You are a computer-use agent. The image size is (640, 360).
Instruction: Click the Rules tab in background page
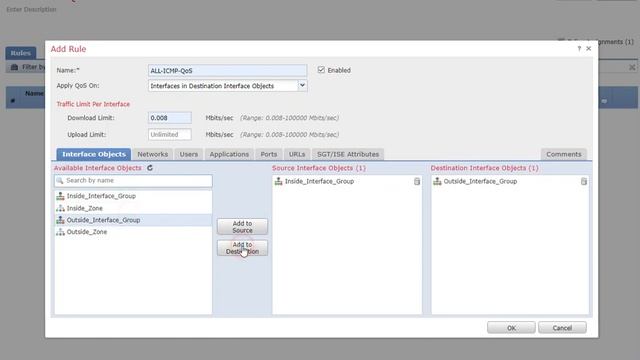pyautogui.click(x=20, y=53)
